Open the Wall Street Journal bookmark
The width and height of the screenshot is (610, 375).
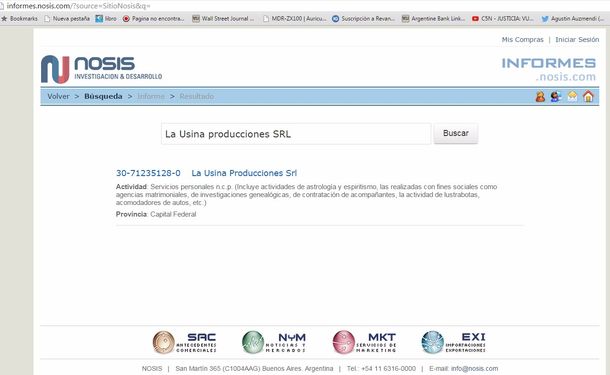tap(223, 18)
